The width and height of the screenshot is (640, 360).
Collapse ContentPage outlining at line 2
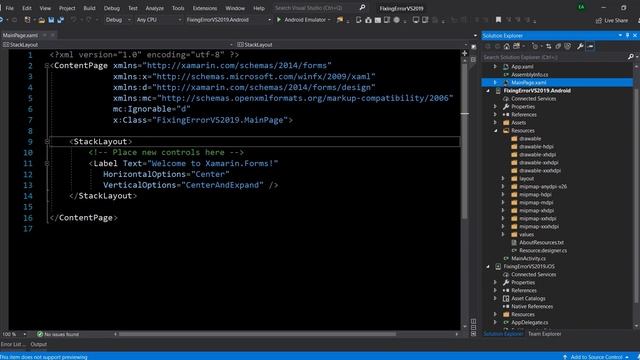(x=47, y=65)
